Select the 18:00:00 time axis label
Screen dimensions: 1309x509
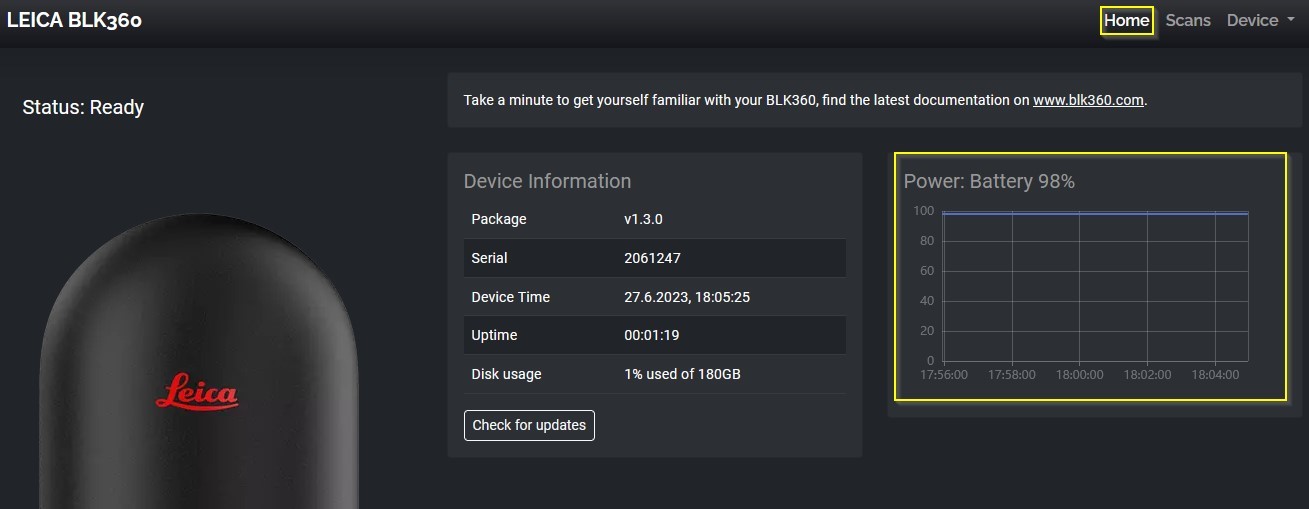coord(1079,375)
